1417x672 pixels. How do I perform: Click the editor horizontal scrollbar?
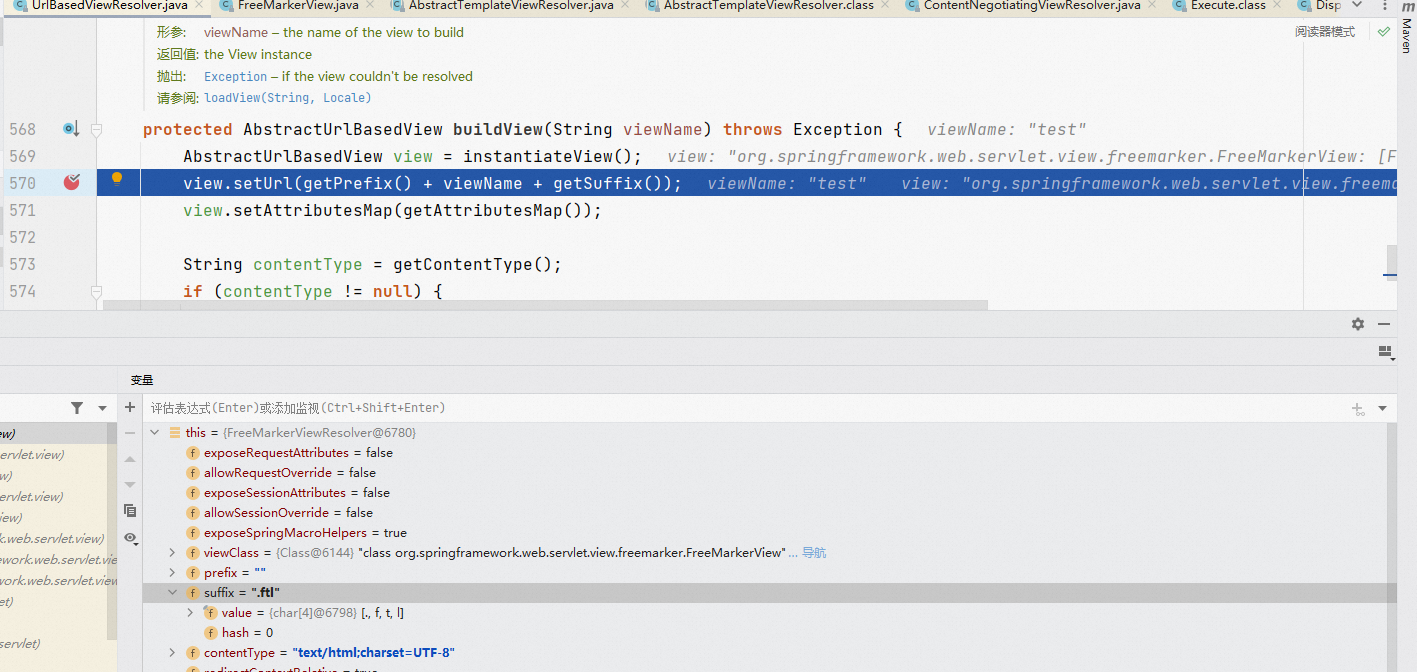pyautogui.click(x=545, y=305)
